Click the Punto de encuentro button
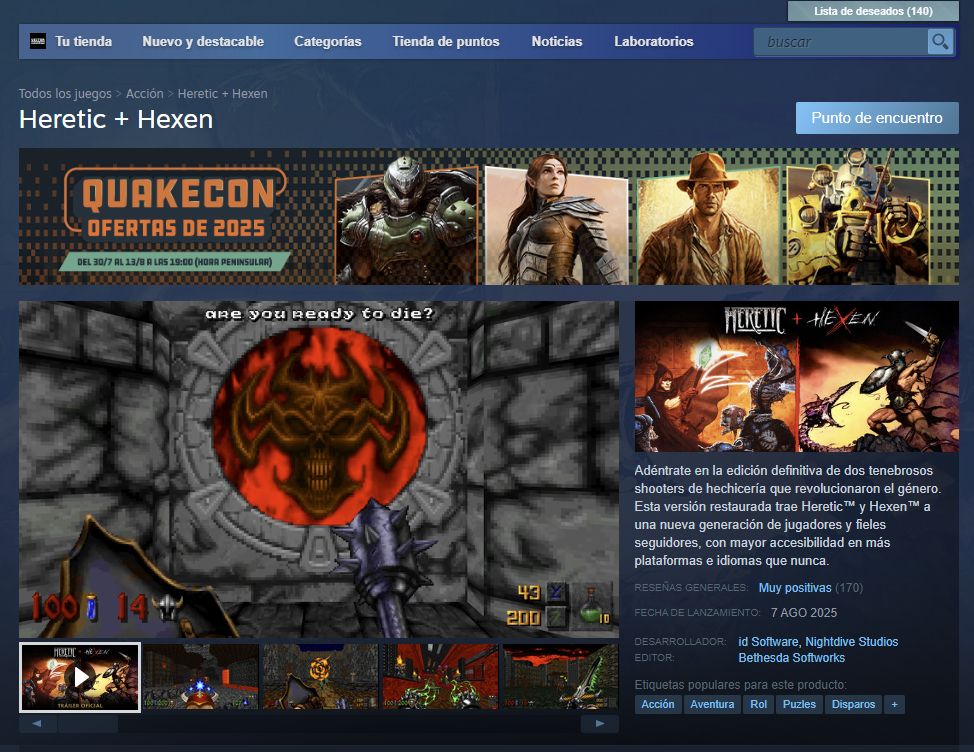The width and height of the screenshot is (974, 752). click(877, 118)
